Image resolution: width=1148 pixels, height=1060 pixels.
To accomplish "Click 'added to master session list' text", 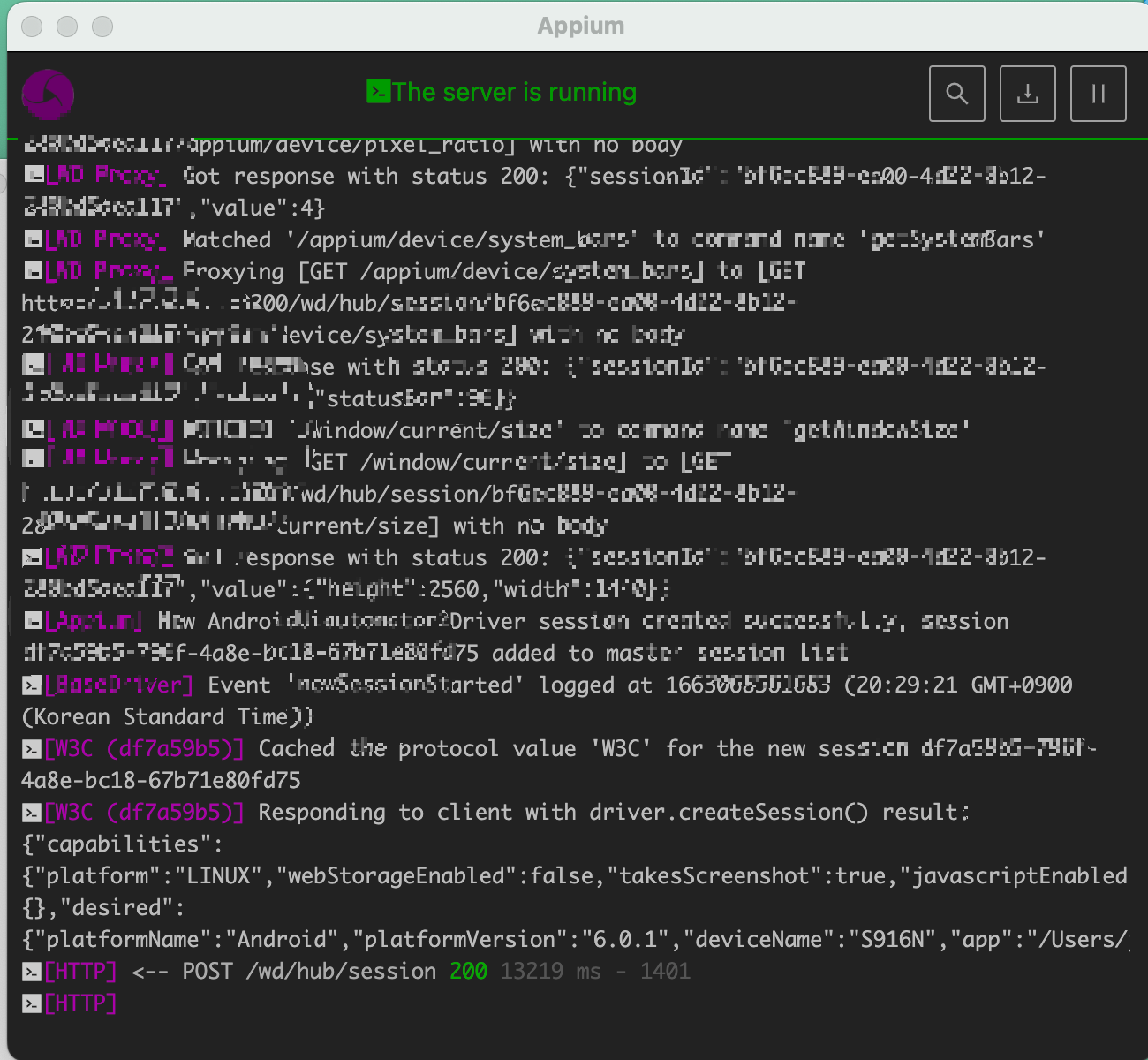I will (670, 654).
